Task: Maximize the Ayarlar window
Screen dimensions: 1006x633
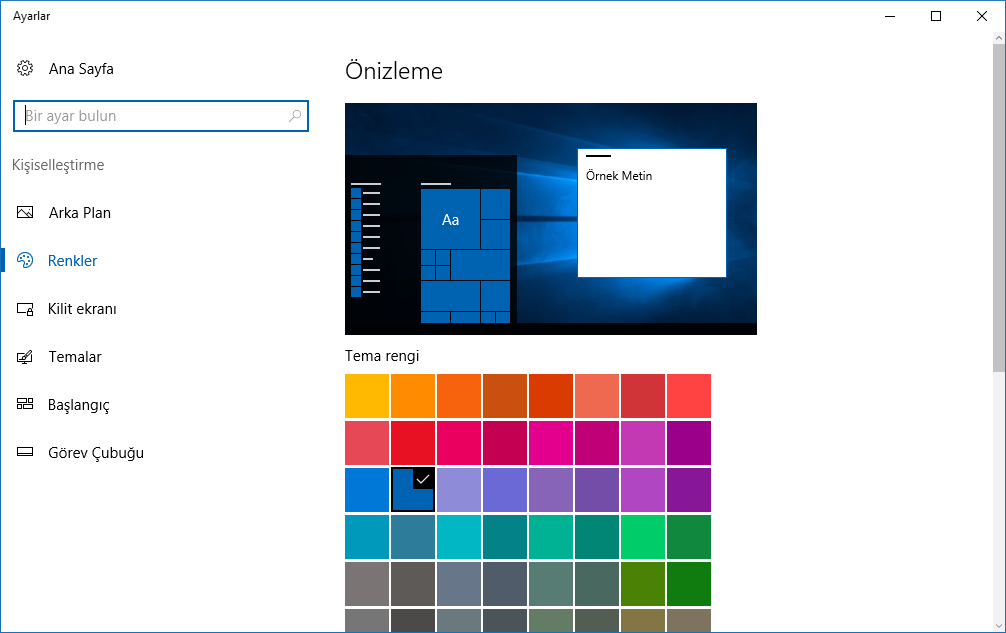Action: (x=935, y=16)
